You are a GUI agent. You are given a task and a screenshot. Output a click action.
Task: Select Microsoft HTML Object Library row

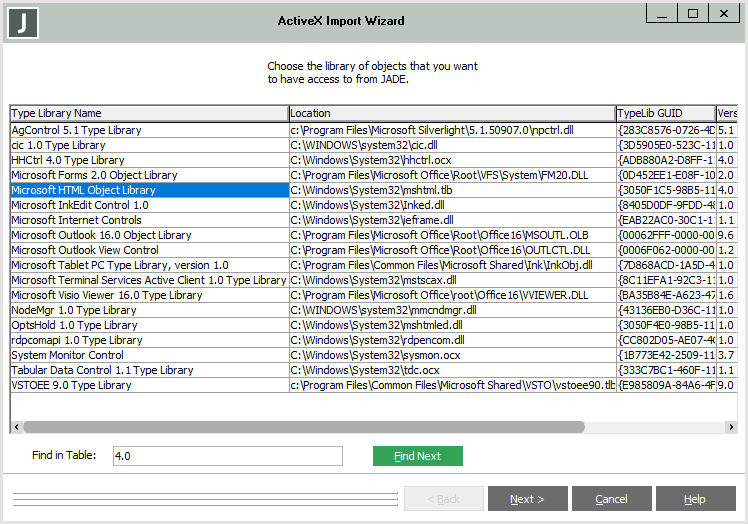(149, 190)
